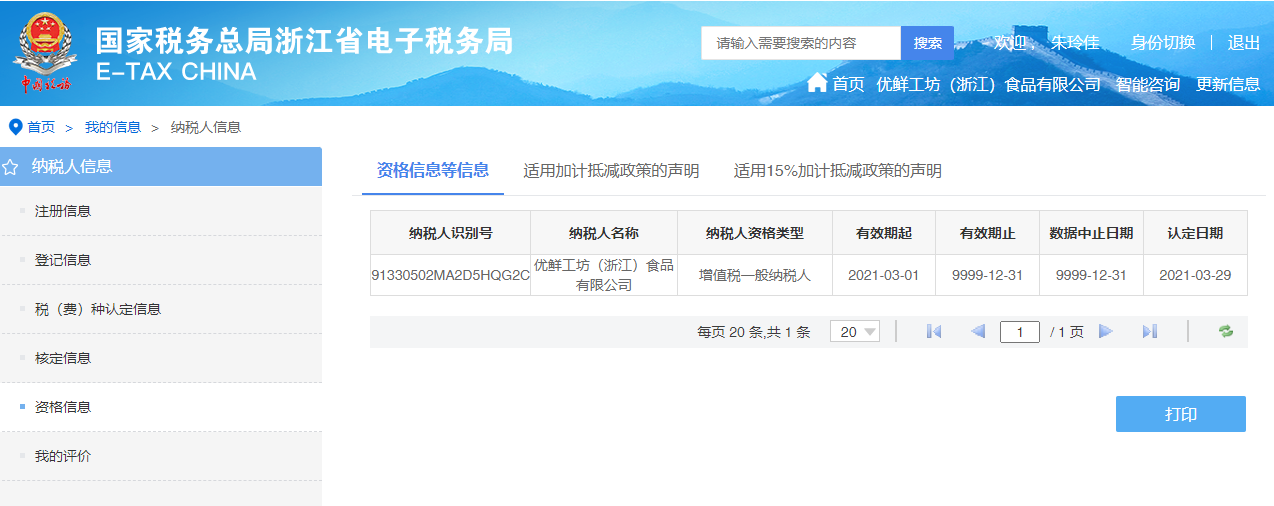Click the search input field

coord(800,43)
